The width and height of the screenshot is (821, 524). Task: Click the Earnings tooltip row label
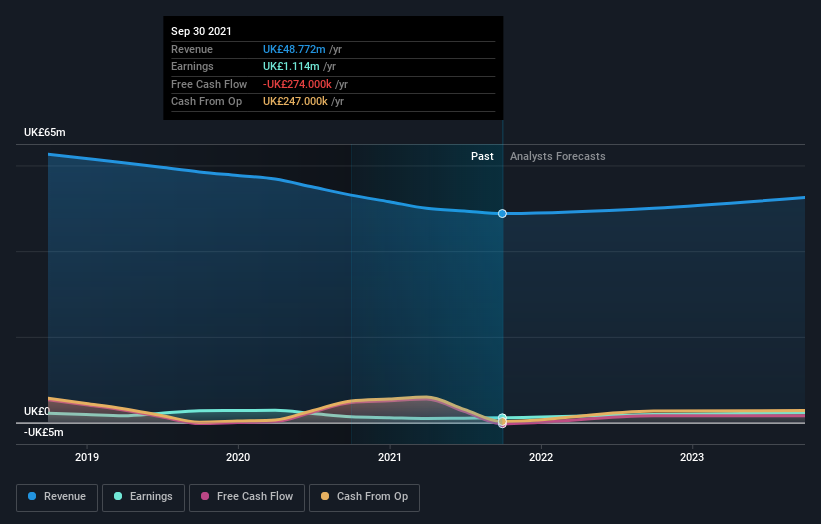(x=192, y=66)
